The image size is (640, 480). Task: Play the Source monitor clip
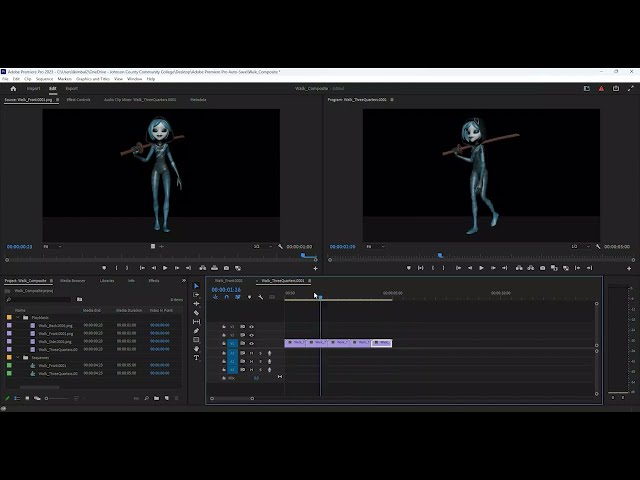(x=165, y=268)
